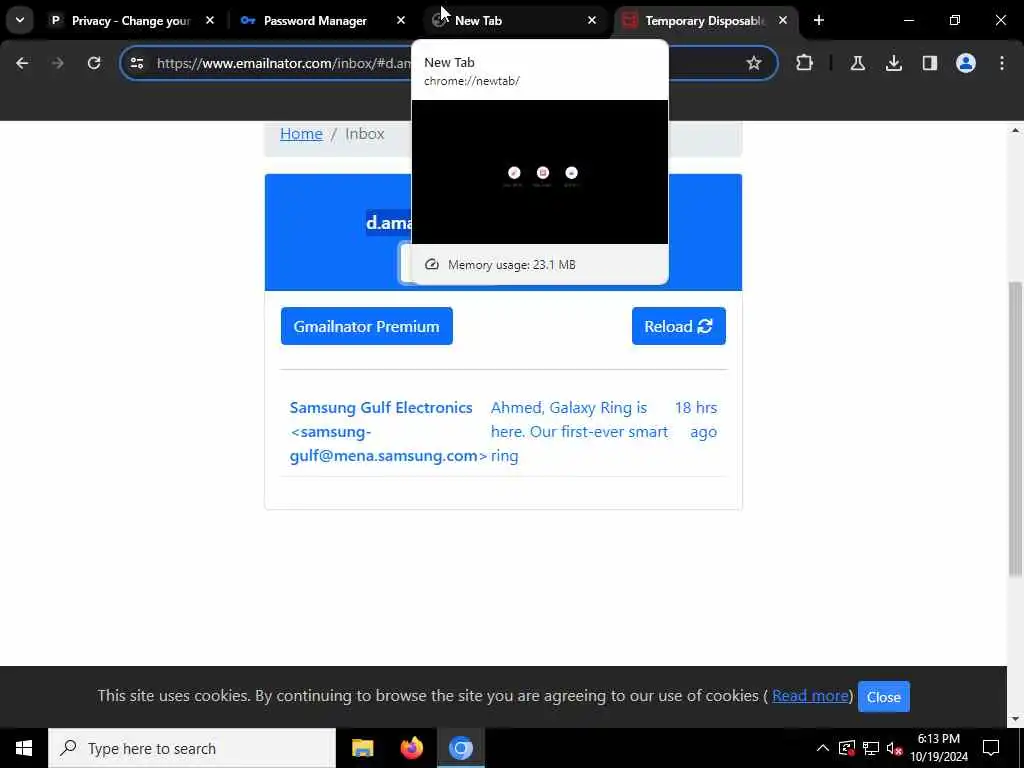Reload the page using the browser refresh icon
This screenshot has width=1024, height=768.
click(x=94, y=63)
